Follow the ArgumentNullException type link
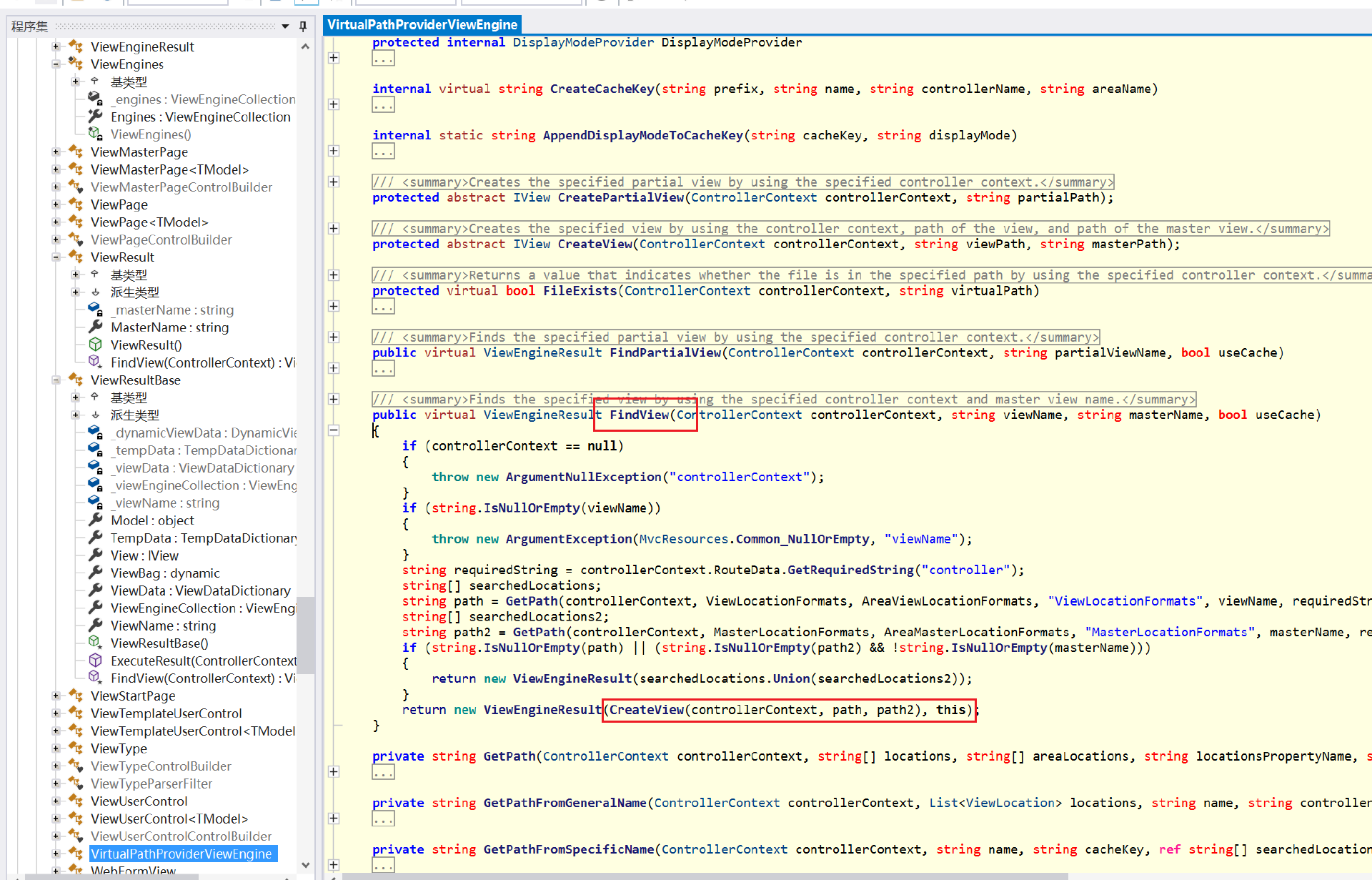This screenshot has width=1372, height=880. pyautogui.click(x=583, y=477)
